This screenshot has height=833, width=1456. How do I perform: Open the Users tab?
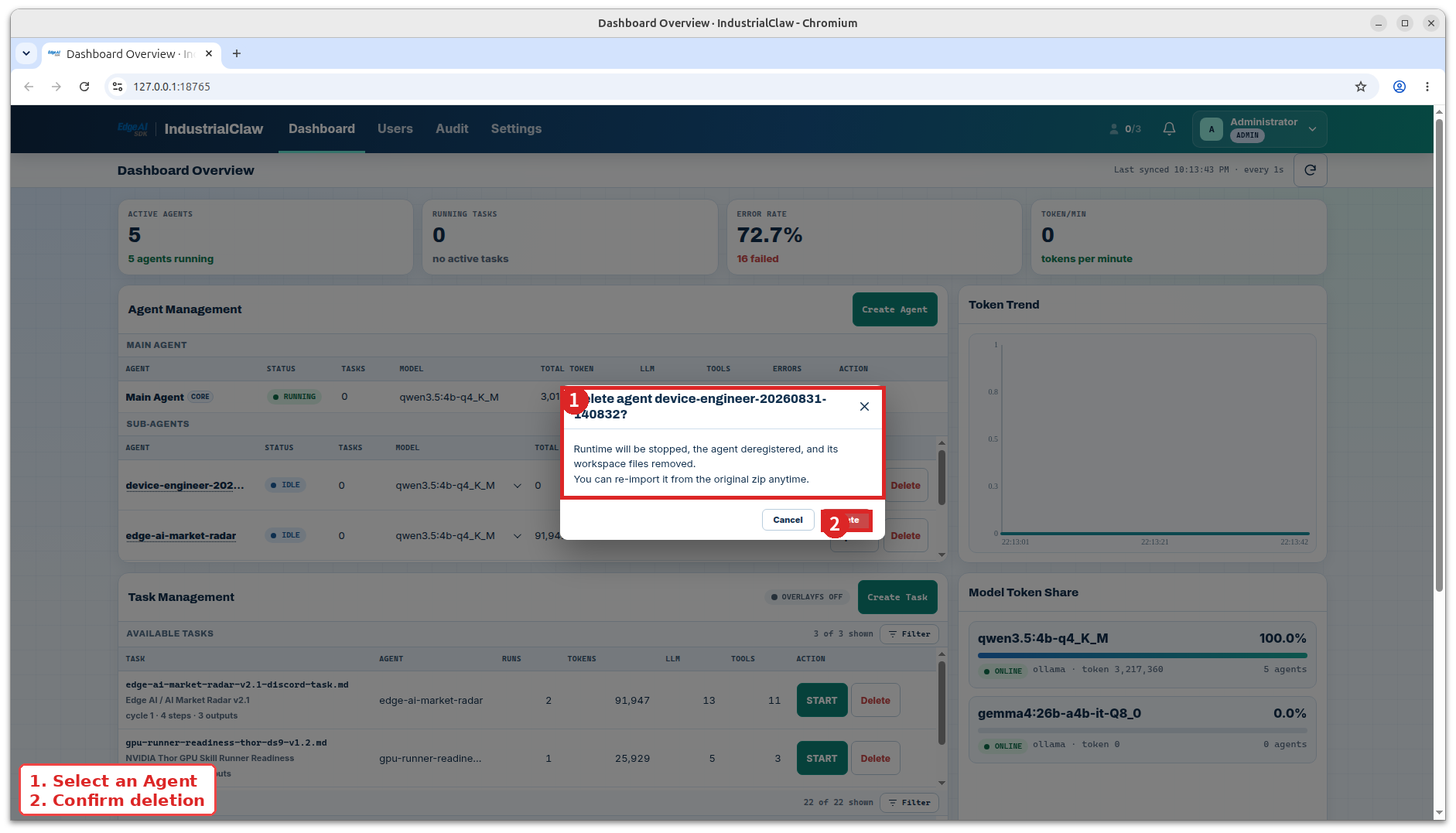pos(395,129)
